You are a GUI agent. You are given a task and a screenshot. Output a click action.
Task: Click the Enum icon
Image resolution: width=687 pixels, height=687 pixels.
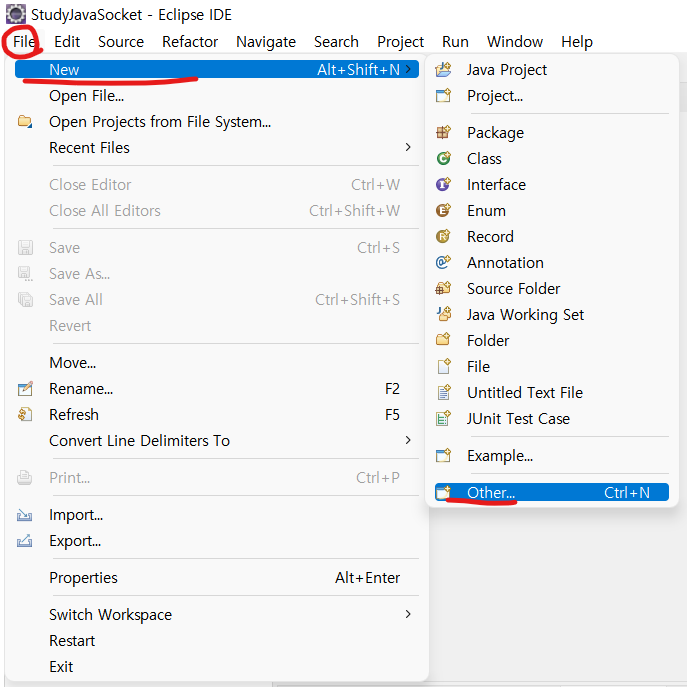(x=443, y=210)
